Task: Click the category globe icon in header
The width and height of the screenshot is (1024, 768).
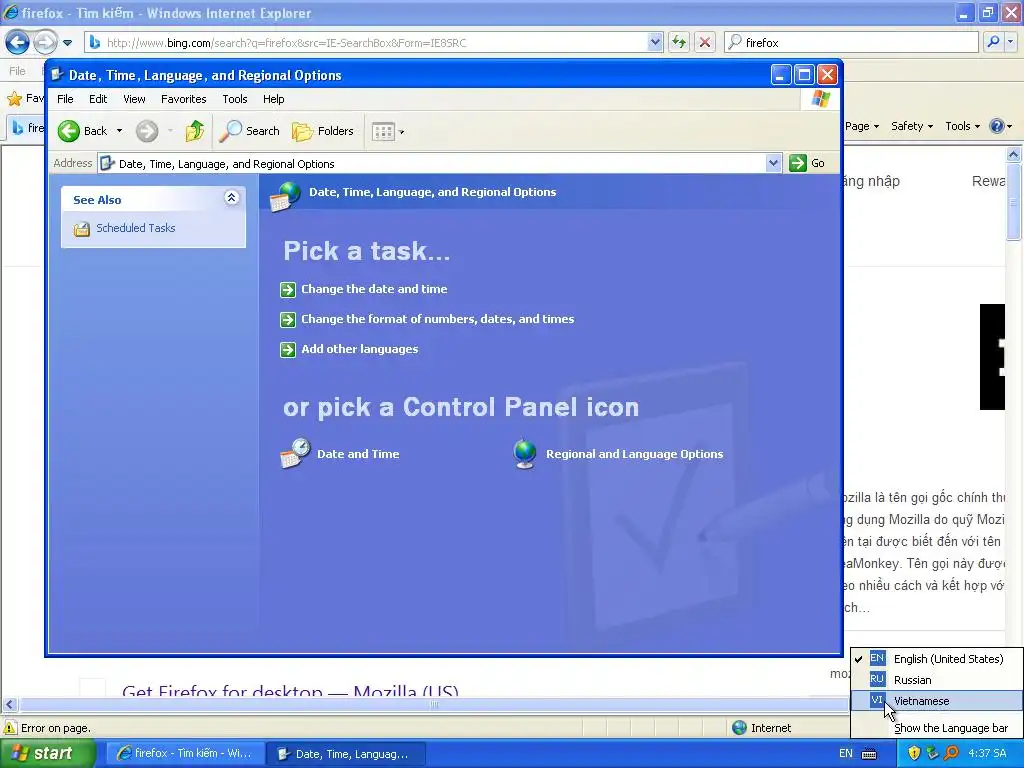Action: (285, 196)
